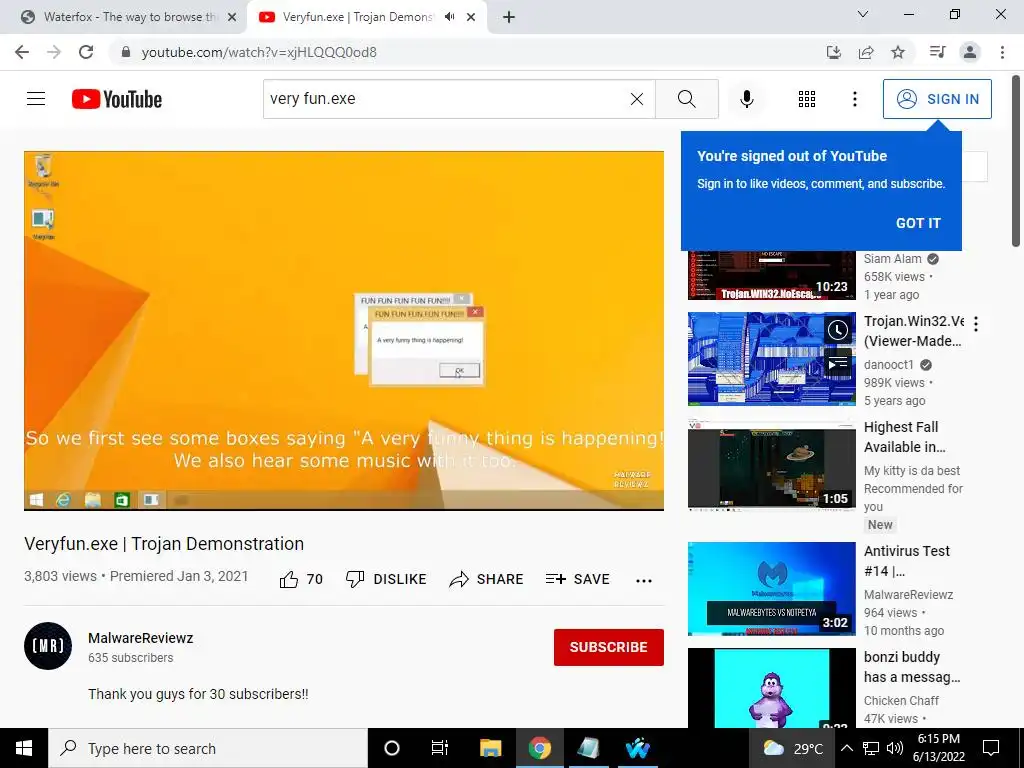
Task: Open the volume control in the tray
Action: 895,748
